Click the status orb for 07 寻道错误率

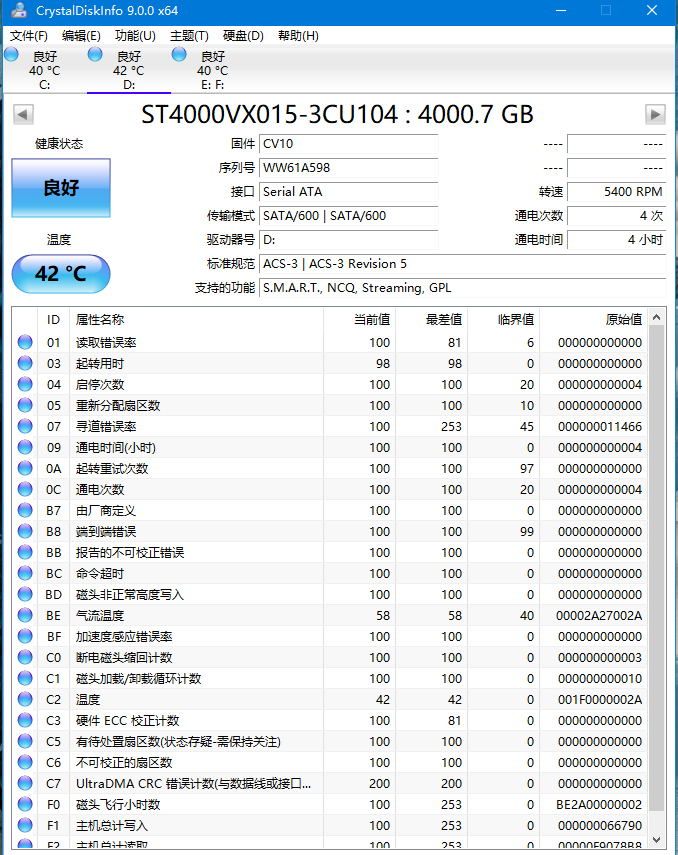coord(25,426)
